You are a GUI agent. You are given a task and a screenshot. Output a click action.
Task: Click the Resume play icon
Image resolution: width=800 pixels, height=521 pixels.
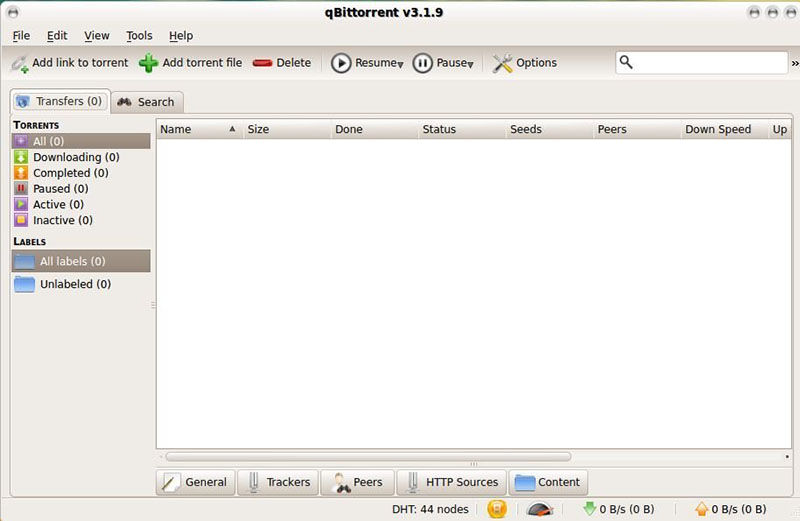[x=341, y=63]
